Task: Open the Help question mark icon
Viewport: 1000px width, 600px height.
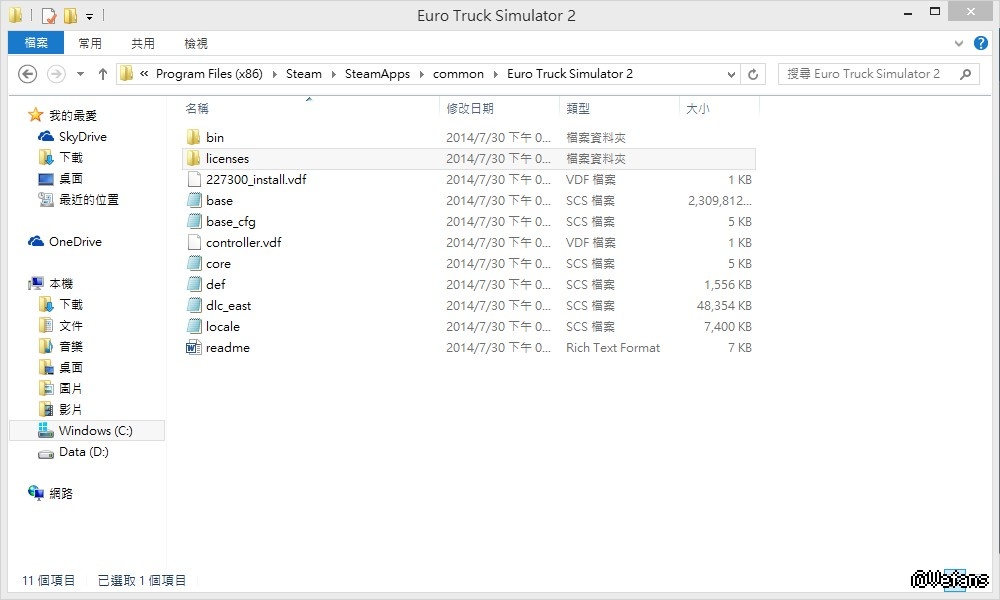Action: 981,43
